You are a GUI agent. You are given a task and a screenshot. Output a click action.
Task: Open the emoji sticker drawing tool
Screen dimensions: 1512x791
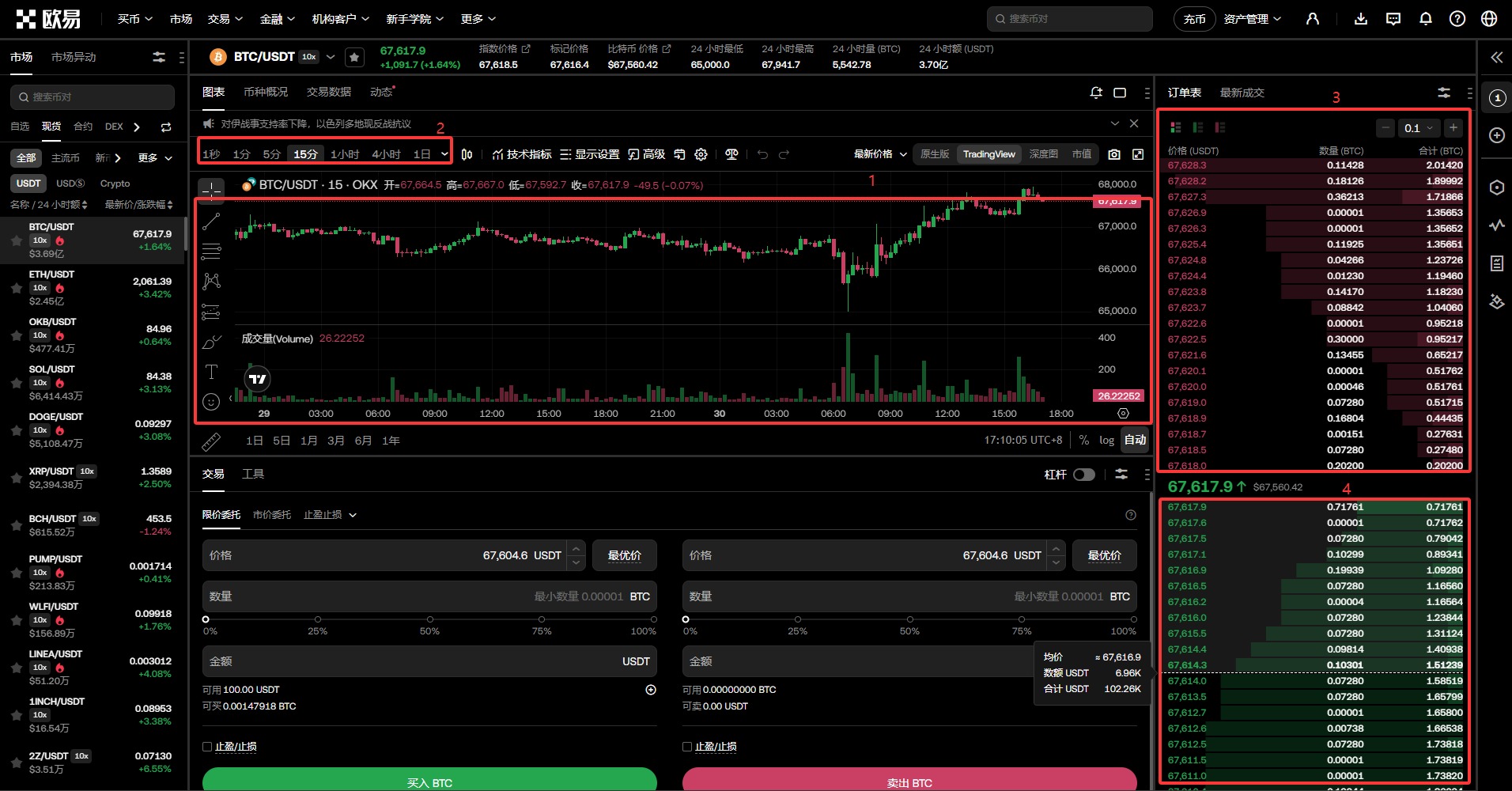click(211, 402)
